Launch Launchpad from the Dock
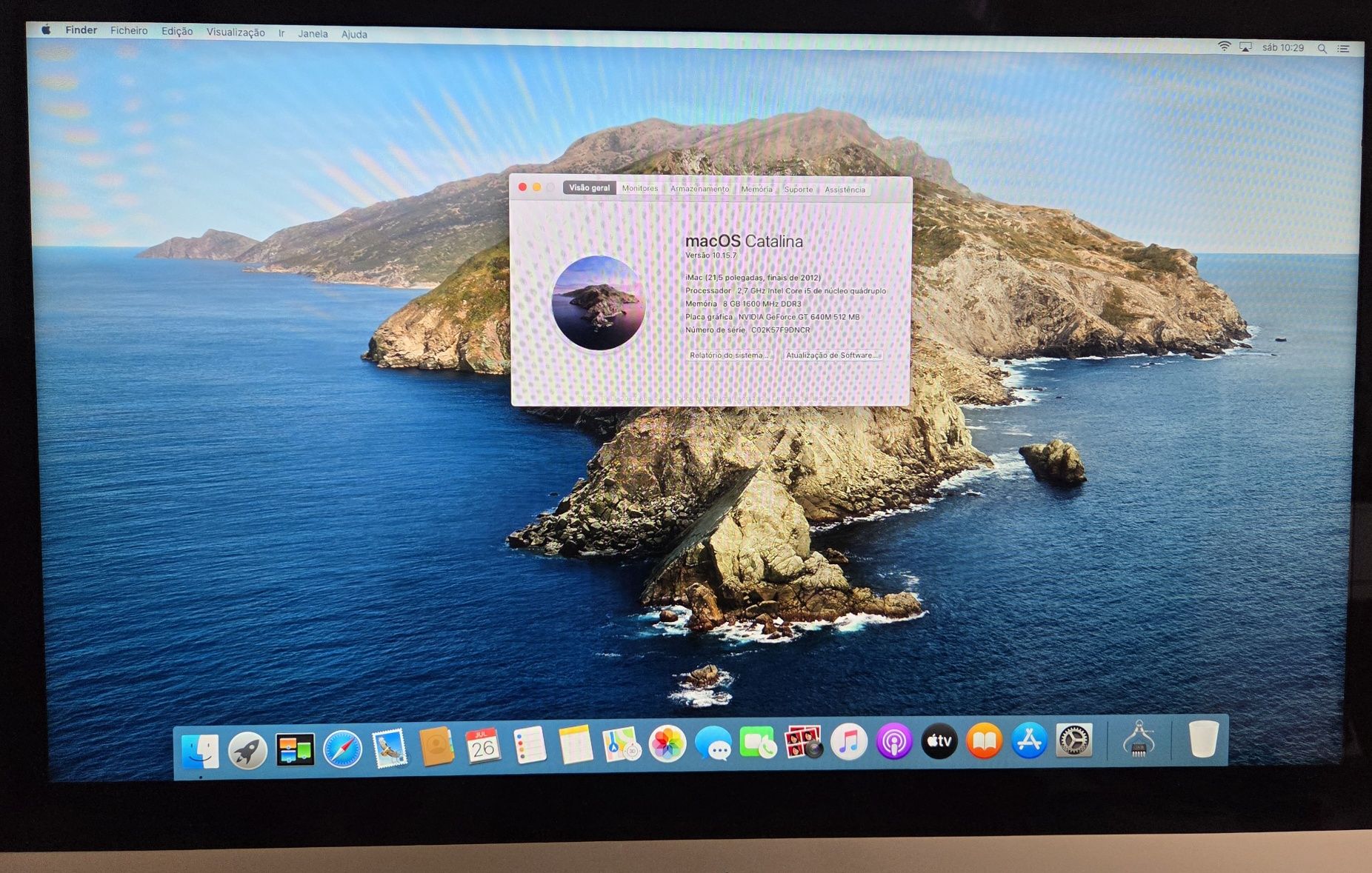Viewport: 1372px width, 873px height. click(x=247, y=751)
